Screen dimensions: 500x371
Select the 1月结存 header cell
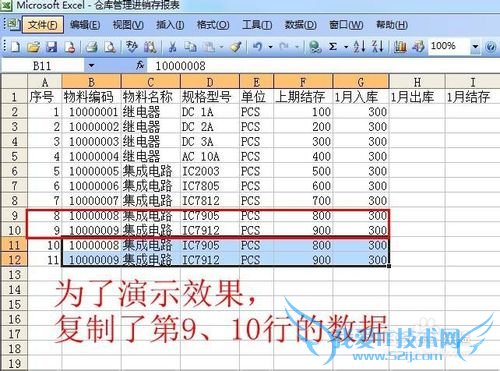click(473, 97)
